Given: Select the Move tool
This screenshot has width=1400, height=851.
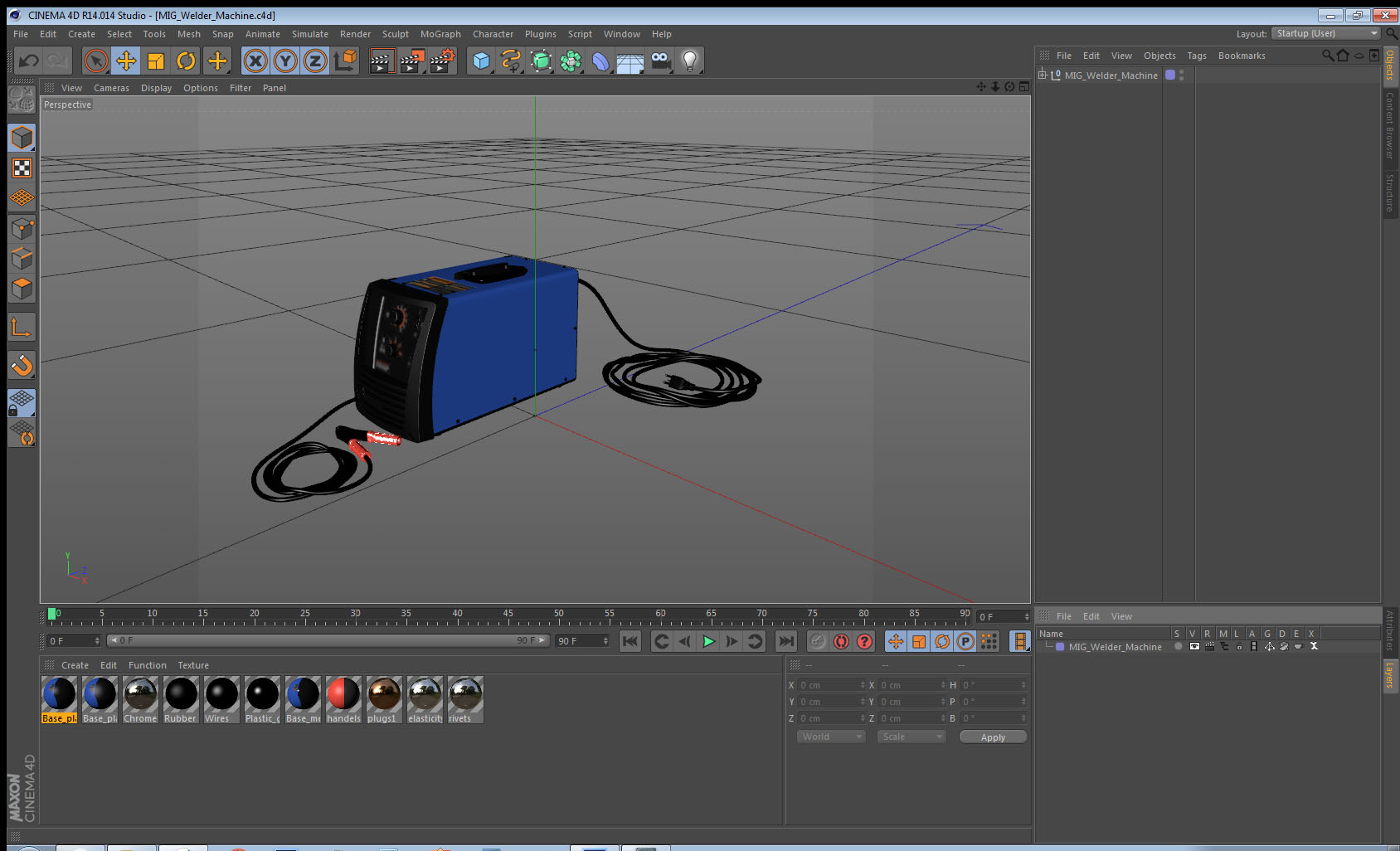Looking at the screenshot, I should 126,61.
